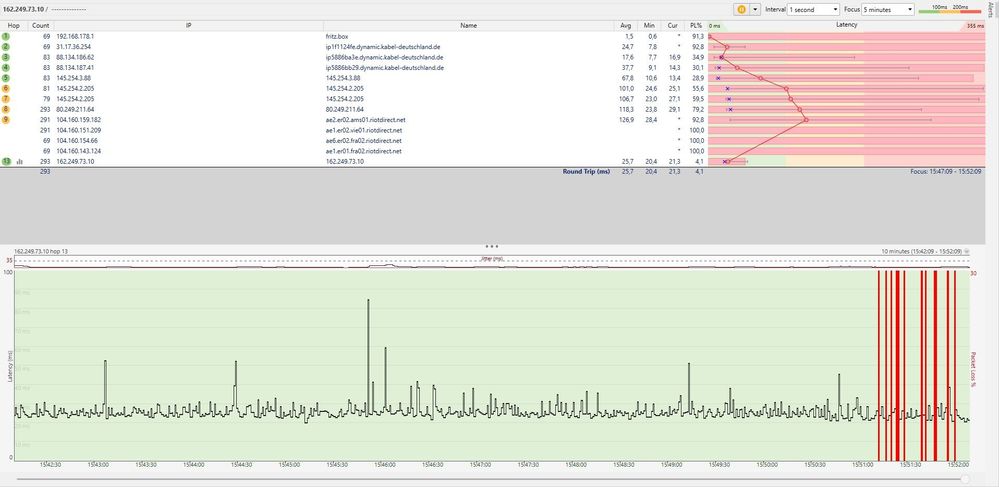The width and height of the screenshot is (999, 487).
Task: Click ip1f1124fe.dynamic.kabel-deutschland.de name
Action: click(x=384, y=47)
